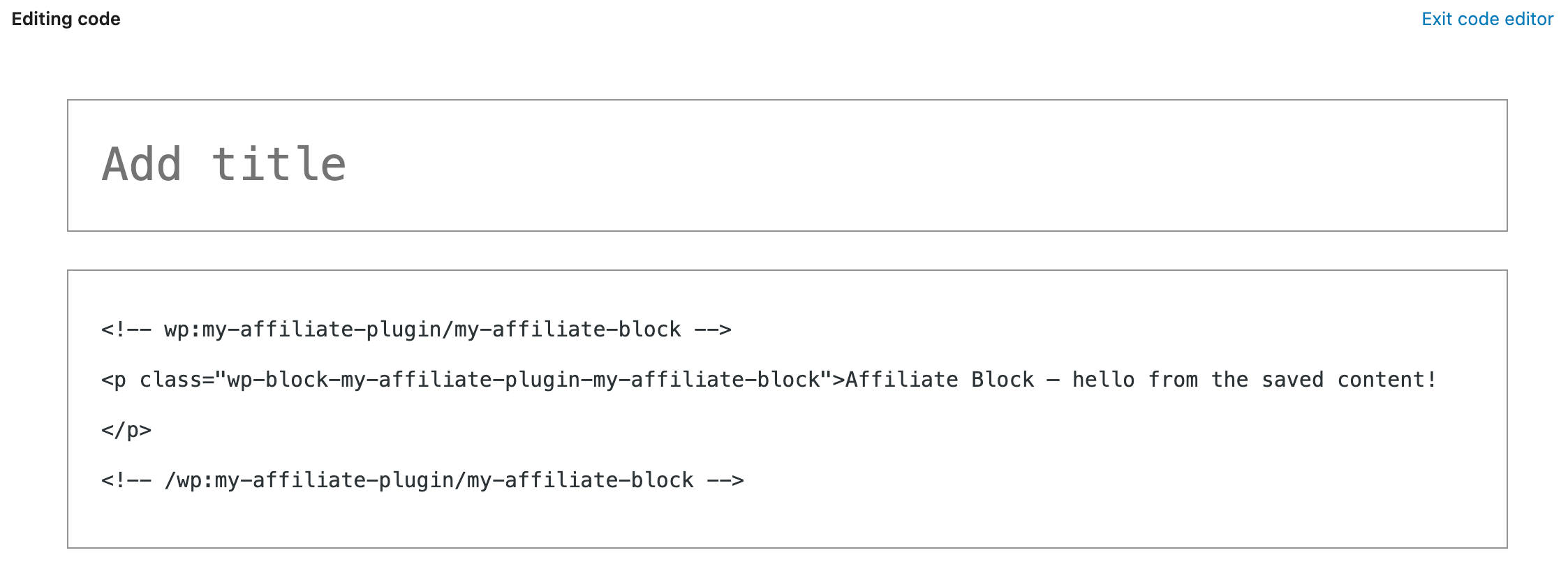The width and height of the screenshot is (1568, 578).
Task: Click blank area below the closing comment line
Action: pyautogui.click(x=768, y=520)
